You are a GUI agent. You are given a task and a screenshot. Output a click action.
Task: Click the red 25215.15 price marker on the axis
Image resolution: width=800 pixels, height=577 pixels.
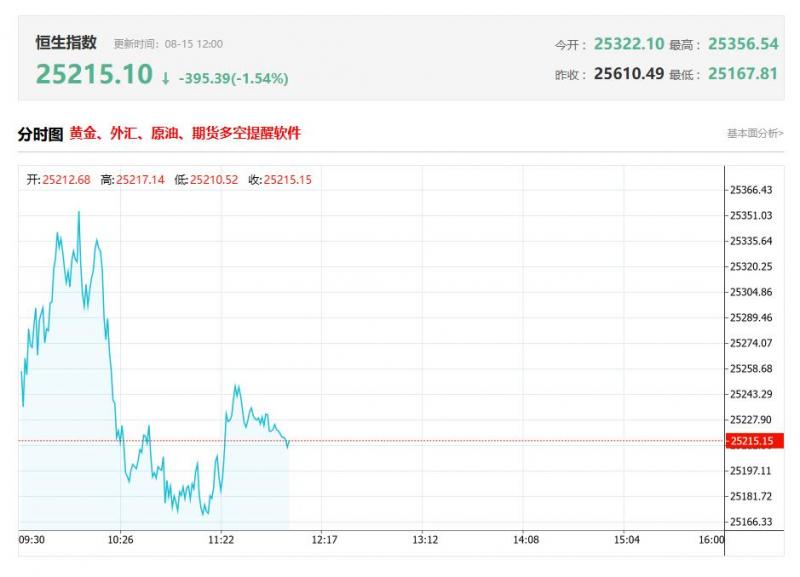[x=755, y=441]
